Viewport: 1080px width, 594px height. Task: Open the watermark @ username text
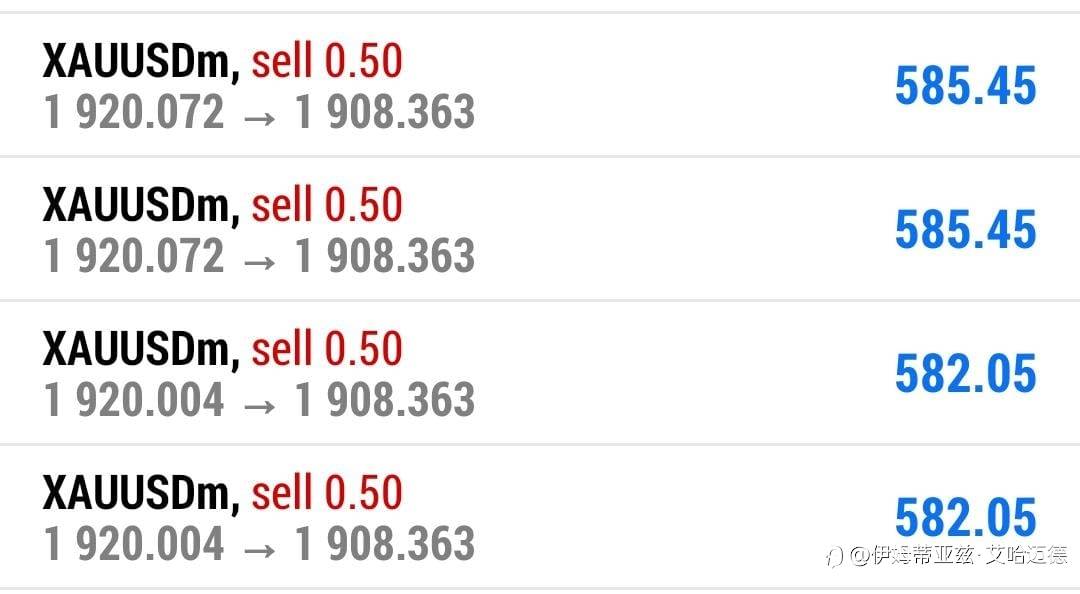(x=959, y=555)
